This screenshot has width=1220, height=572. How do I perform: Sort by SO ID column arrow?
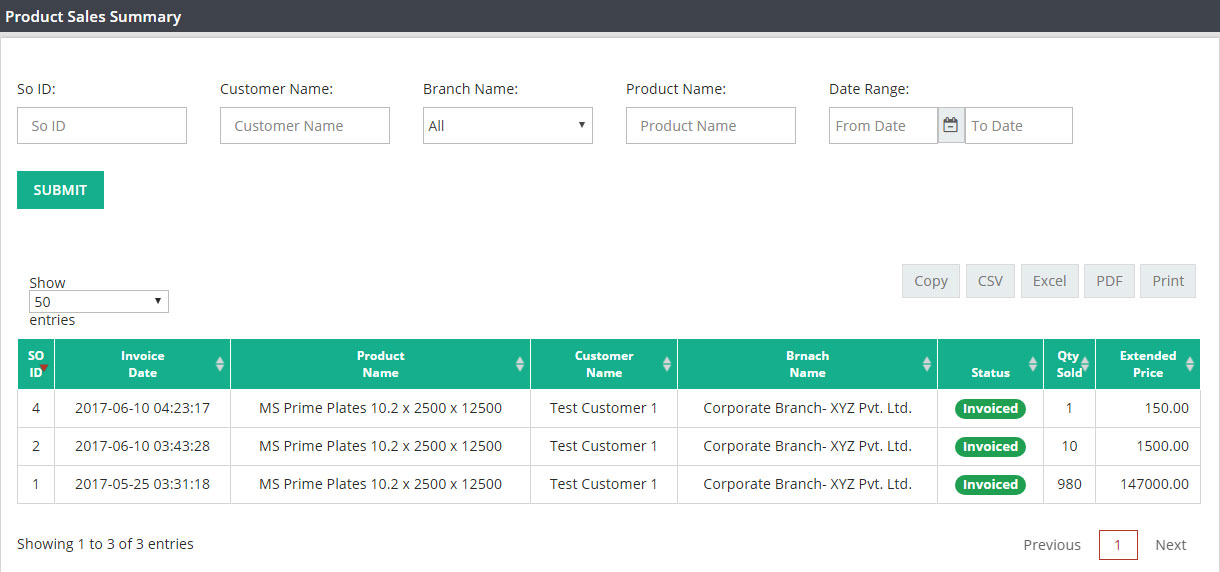pyautogui.click(x=44, y=368)
